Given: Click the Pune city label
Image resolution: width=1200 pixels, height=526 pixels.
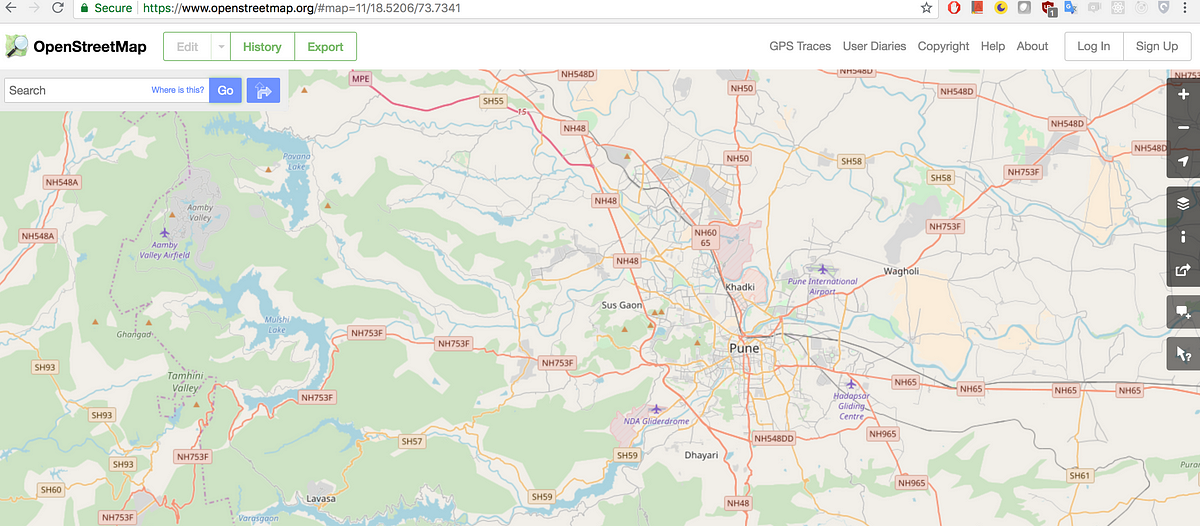Looking at the screenshot, I should [x=744, y=348].
